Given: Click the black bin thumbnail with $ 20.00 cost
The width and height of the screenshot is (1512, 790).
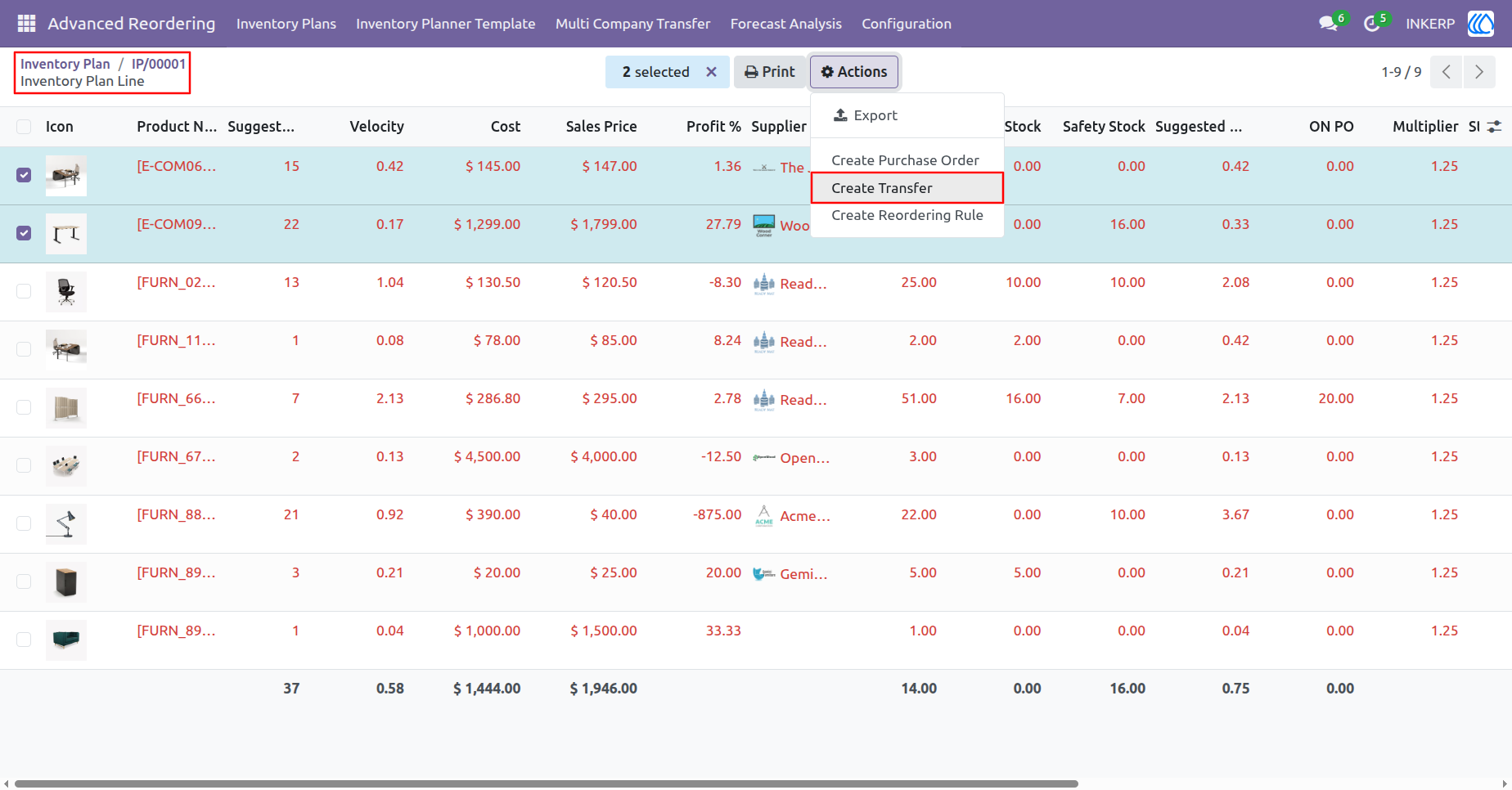Looking at the screenshot, I should (x=66, y=582).
